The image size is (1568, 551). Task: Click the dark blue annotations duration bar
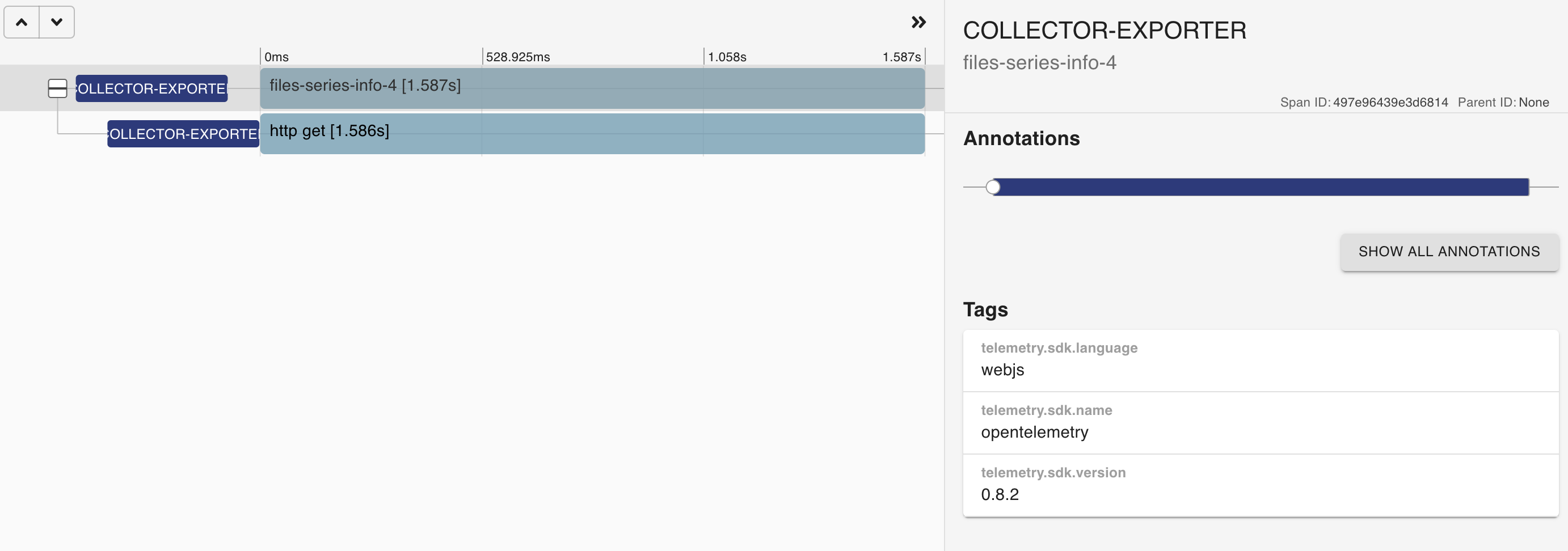[x=1260, y=187]
